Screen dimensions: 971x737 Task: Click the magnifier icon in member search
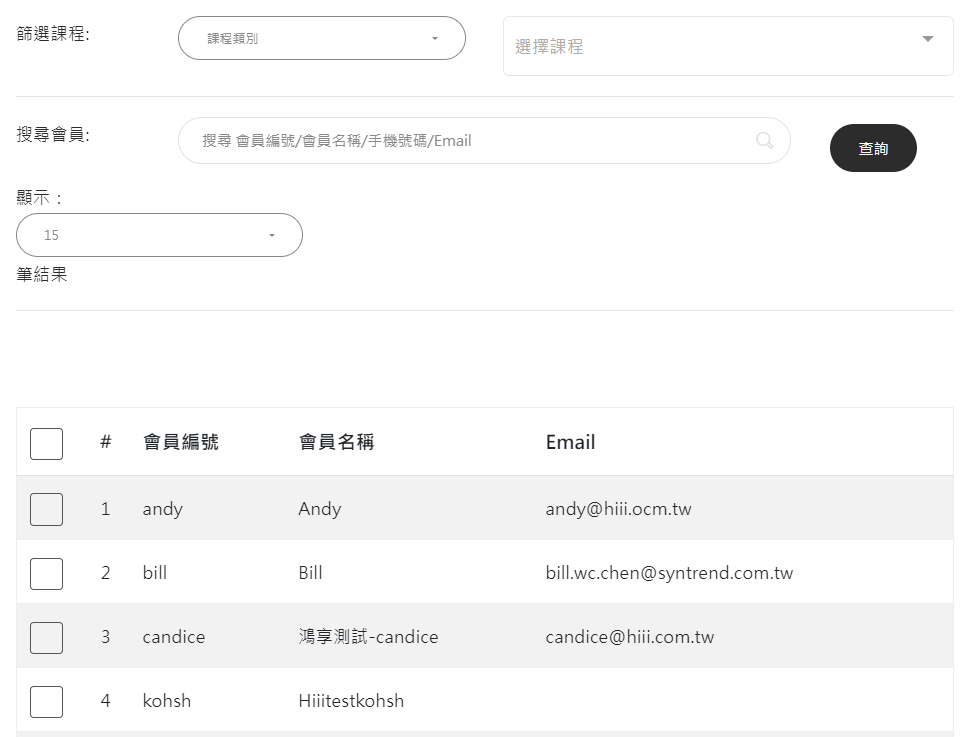765,141
